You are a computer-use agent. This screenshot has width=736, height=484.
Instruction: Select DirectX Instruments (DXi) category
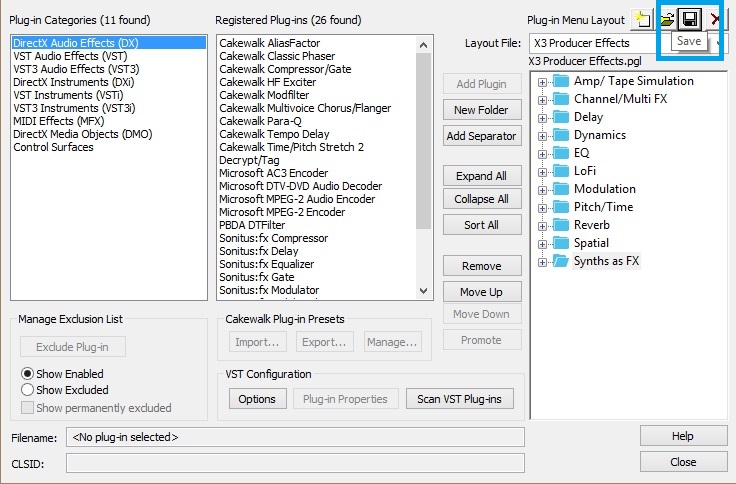point(74,82)
